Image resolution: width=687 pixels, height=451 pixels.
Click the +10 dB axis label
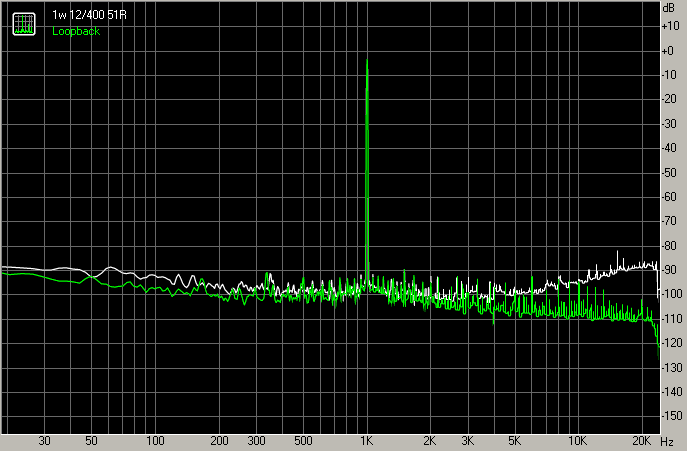[x=669, y=25]
